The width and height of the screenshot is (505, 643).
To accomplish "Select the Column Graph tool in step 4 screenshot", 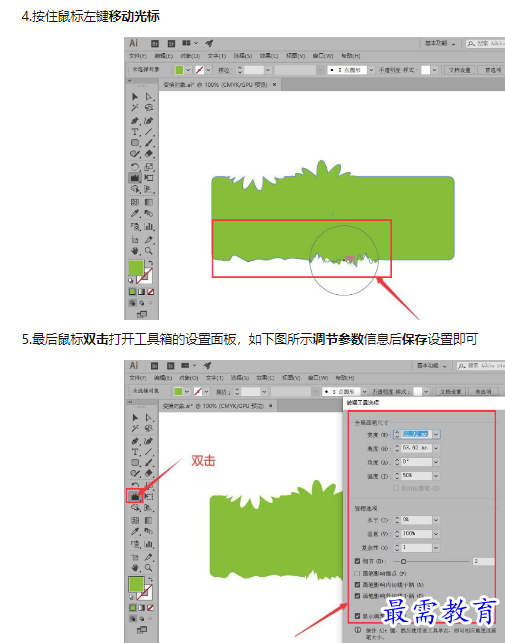I will pyautogui.click(x=149, y=226).
